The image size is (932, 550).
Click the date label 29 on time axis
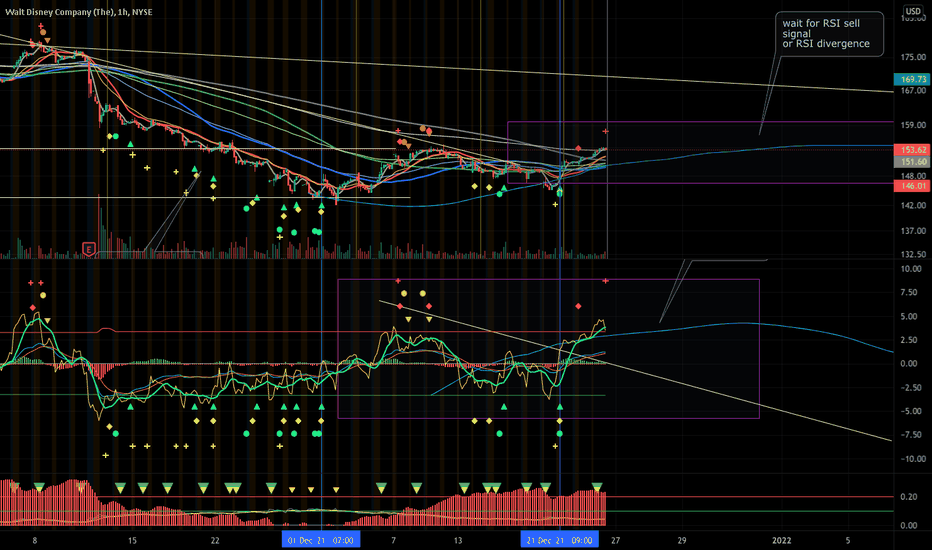click(x=682, y=540)
